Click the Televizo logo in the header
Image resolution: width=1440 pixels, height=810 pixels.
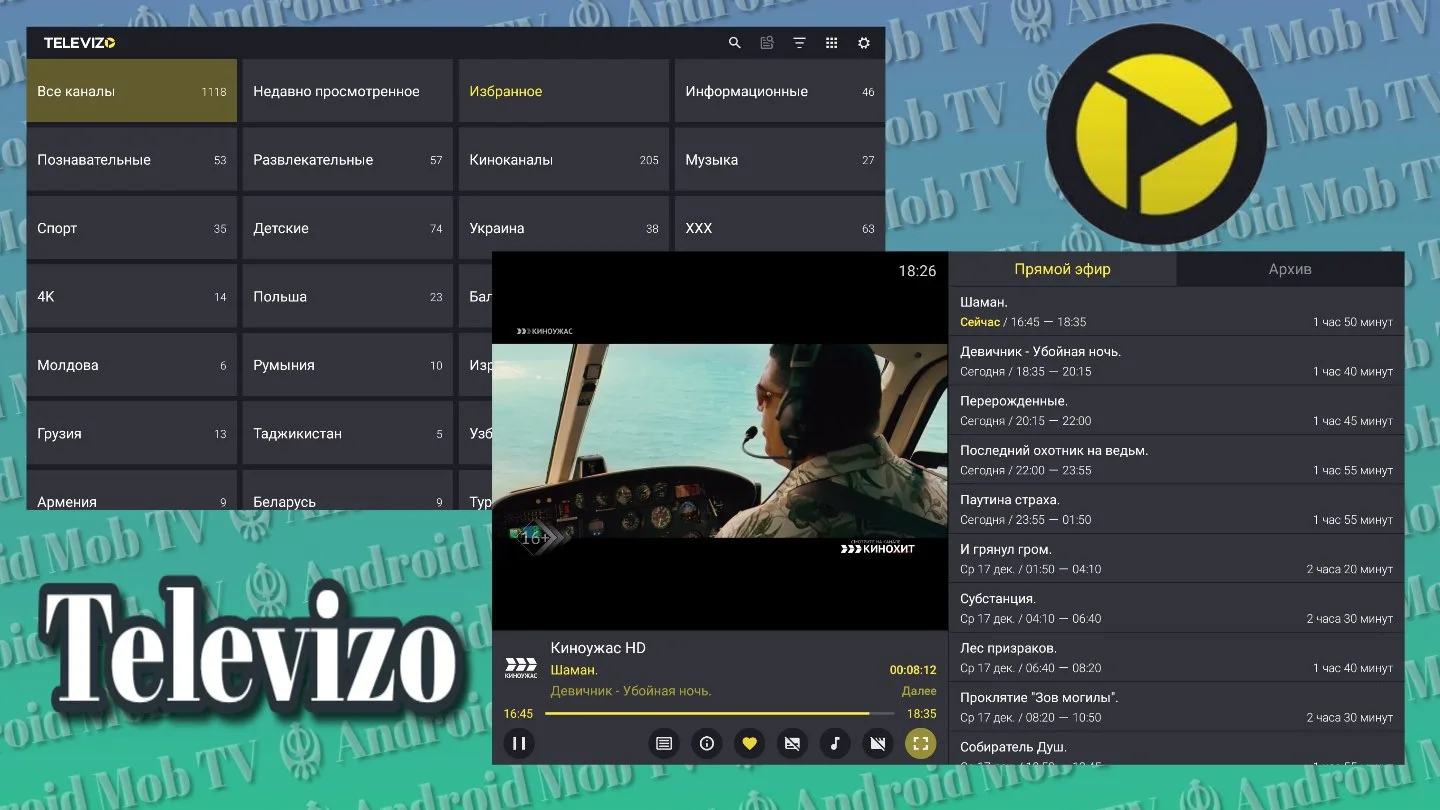80,43
